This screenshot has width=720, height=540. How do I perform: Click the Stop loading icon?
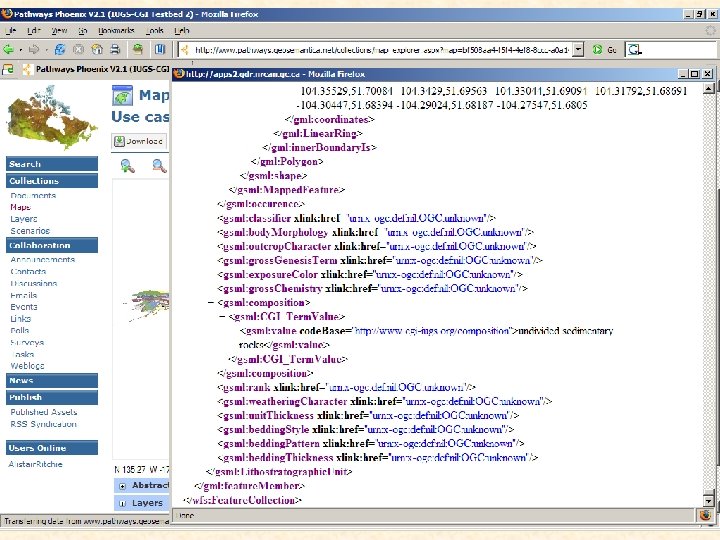point(79,49)
